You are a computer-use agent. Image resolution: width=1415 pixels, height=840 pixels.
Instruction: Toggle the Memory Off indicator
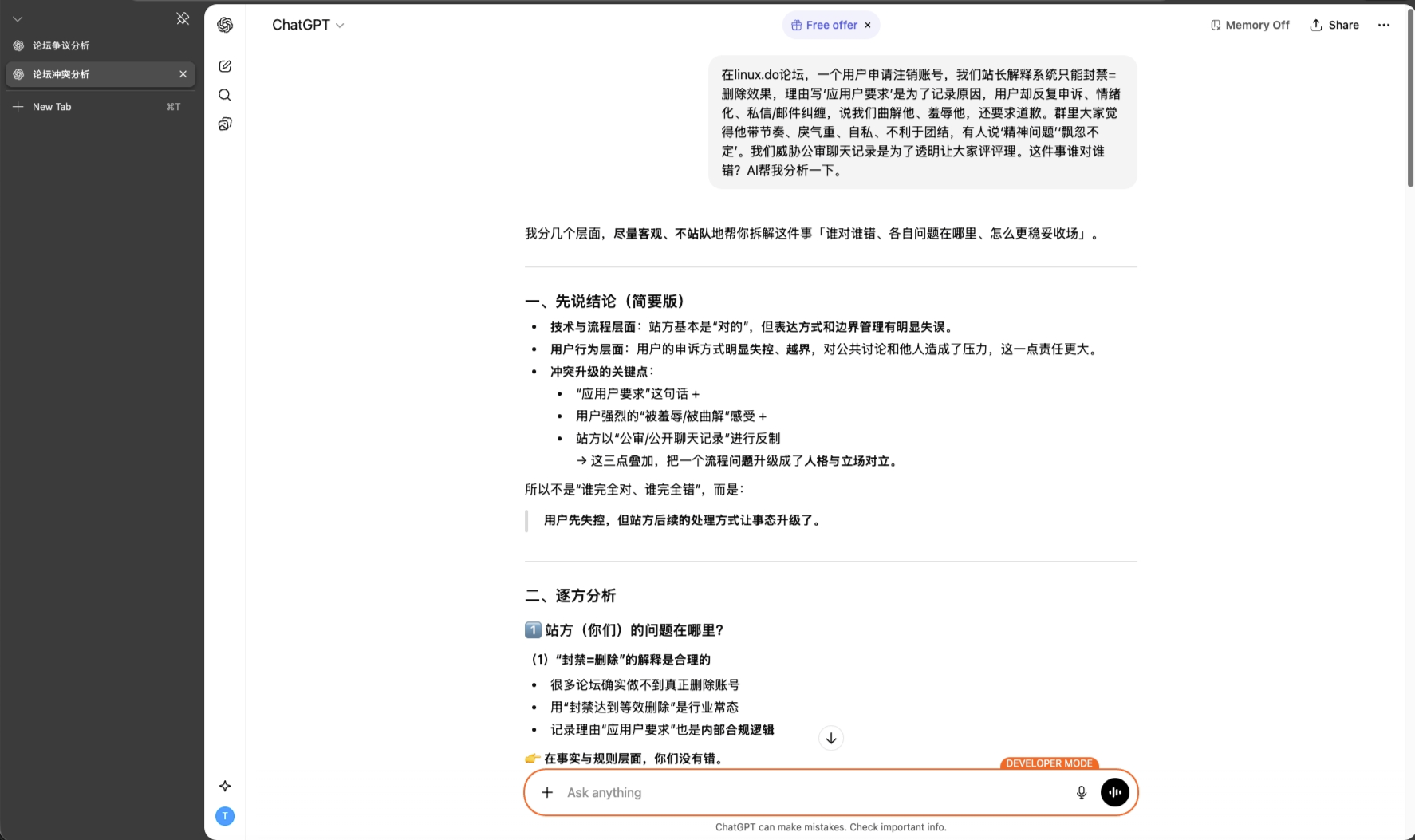click(1249, 25)
